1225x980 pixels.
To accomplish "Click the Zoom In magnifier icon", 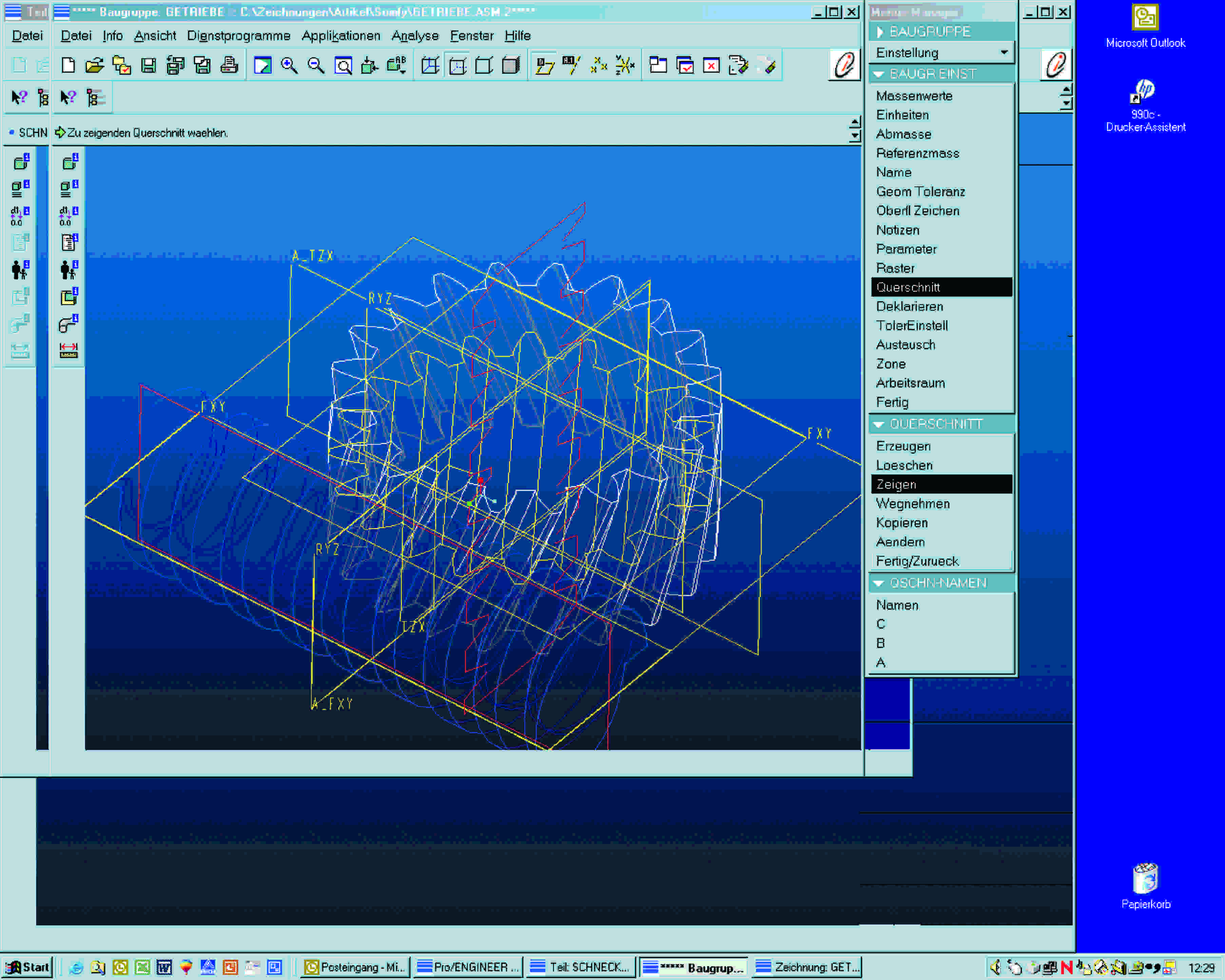I will point(289,65).
